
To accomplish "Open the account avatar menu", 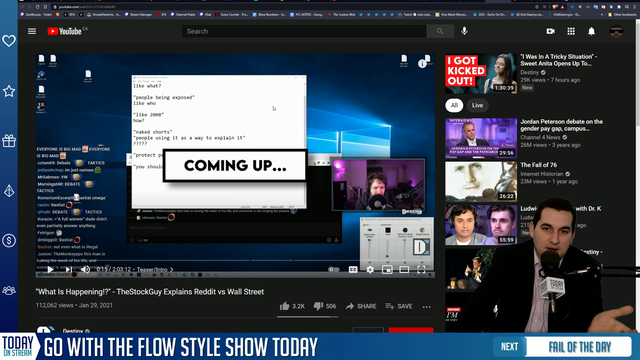I will click(x=616, y=31).
